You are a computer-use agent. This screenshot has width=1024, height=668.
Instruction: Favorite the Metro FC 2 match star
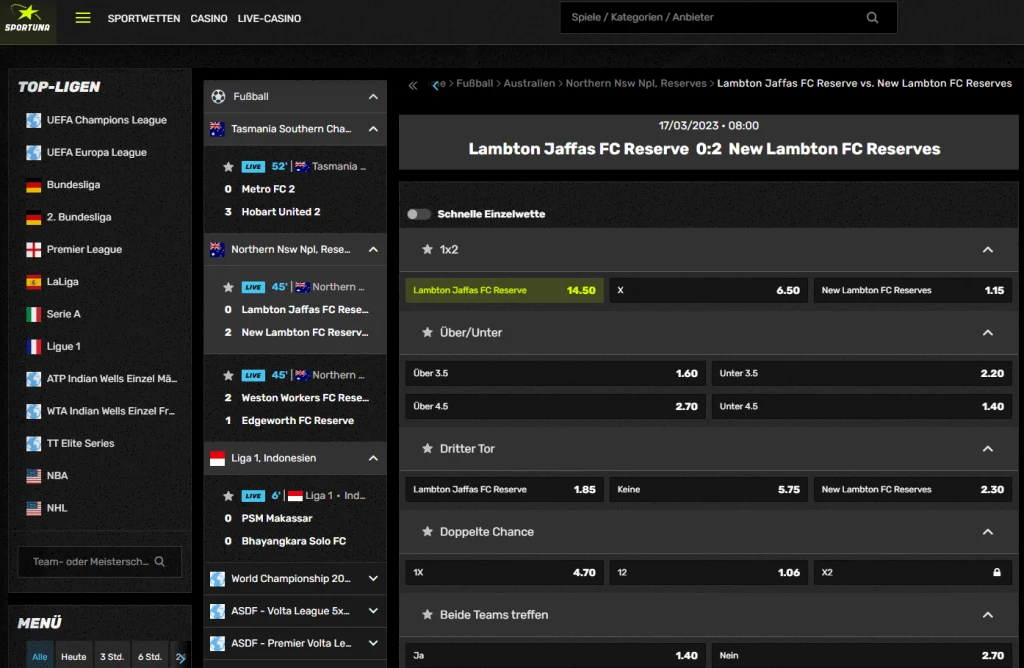(x=228, y=167)
